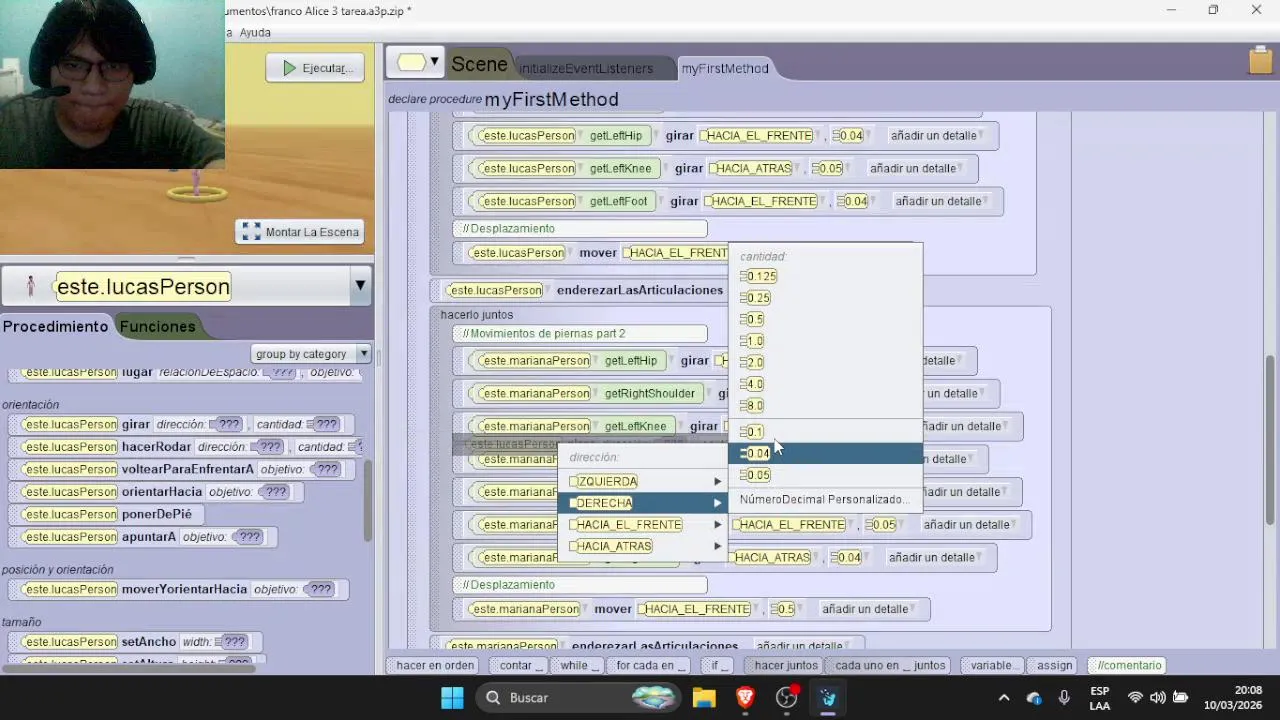The image size is (1280, 720).
Task: Open Windows Start menu
Action: (x=452, y=698)
